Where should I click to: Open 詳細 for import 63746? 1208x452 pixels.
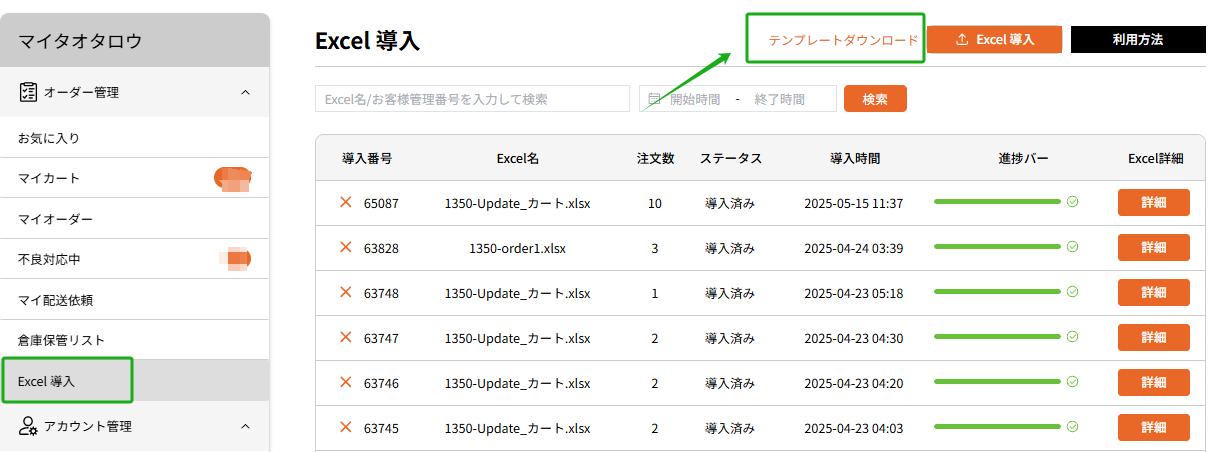click(x=1153, y=382)
